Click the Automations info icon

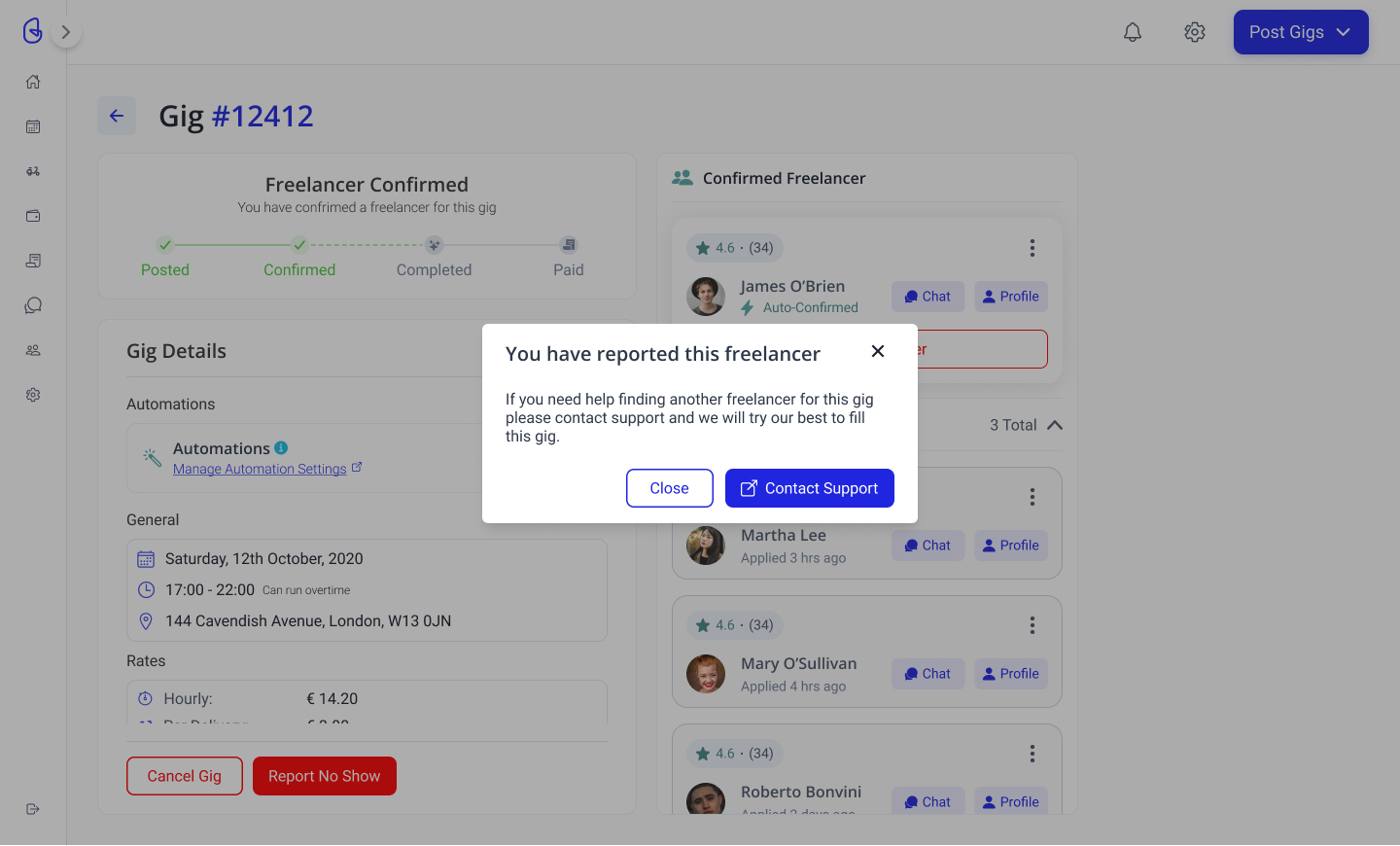(x=281, y=447)
